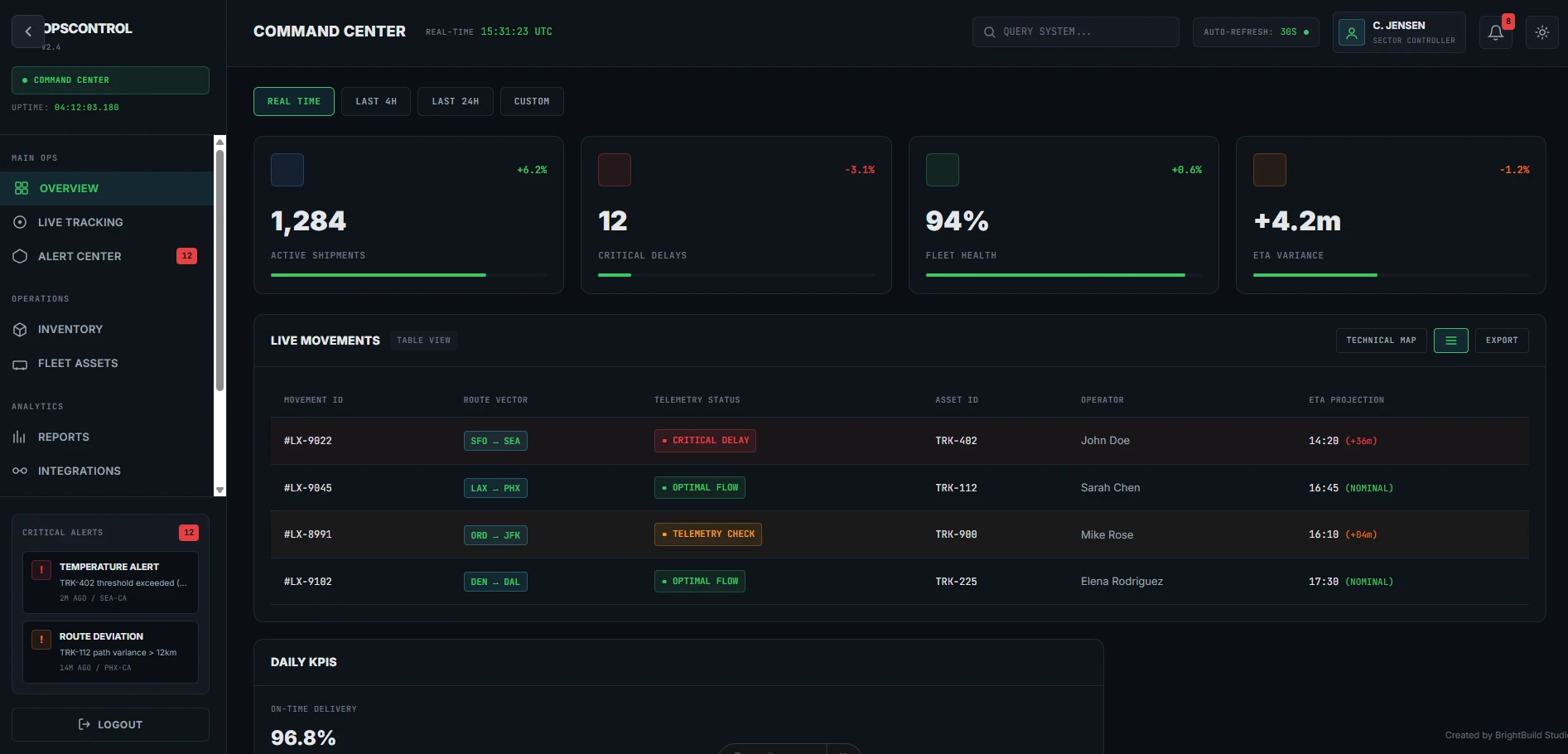Click the Query System search field
Viewport: 1568px width, 754px height.
[x=1075, y=31]
